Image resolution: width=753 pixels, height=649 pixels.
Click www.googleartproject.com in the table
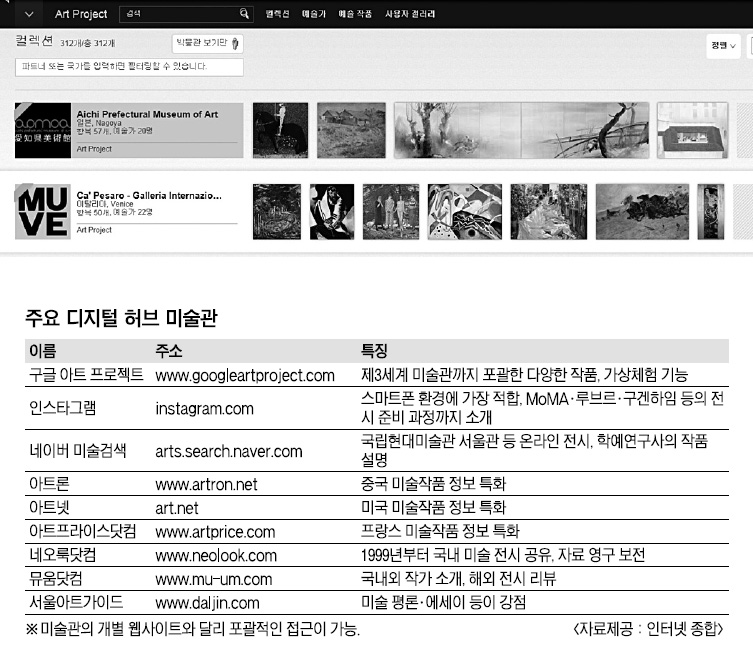click(245, 376)
